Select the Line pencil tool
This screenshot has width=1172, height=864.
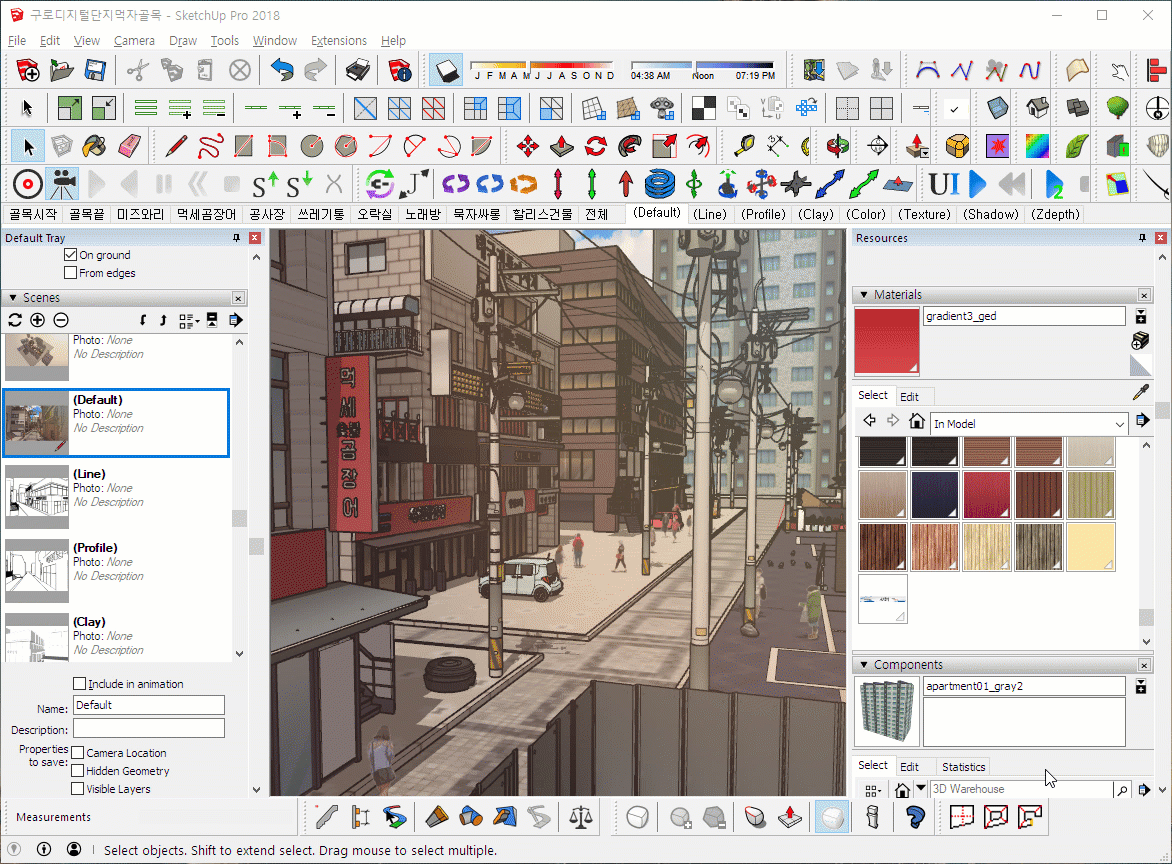tap(176, 146)
